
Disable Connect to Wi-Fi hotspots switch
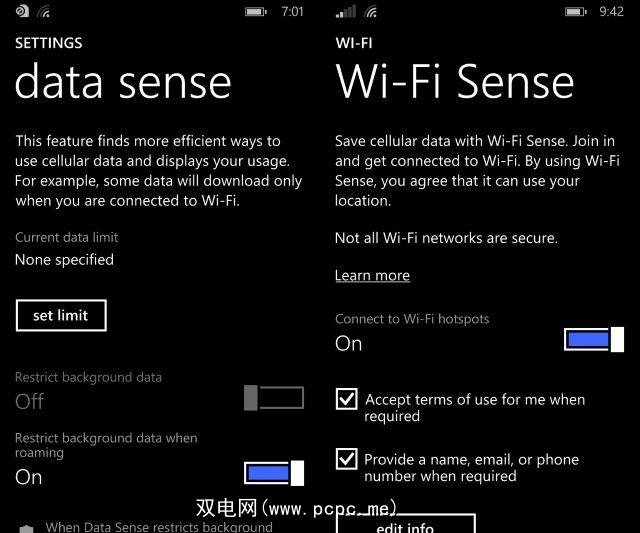594,340
